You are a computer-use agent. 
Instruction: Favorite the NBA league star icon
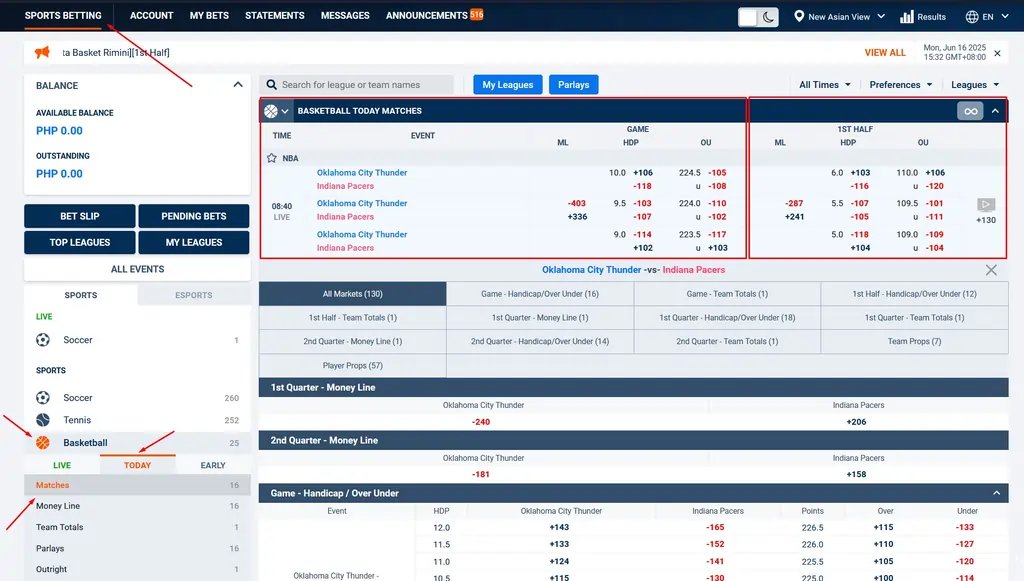pyautogui.click(x=272, y=158)
